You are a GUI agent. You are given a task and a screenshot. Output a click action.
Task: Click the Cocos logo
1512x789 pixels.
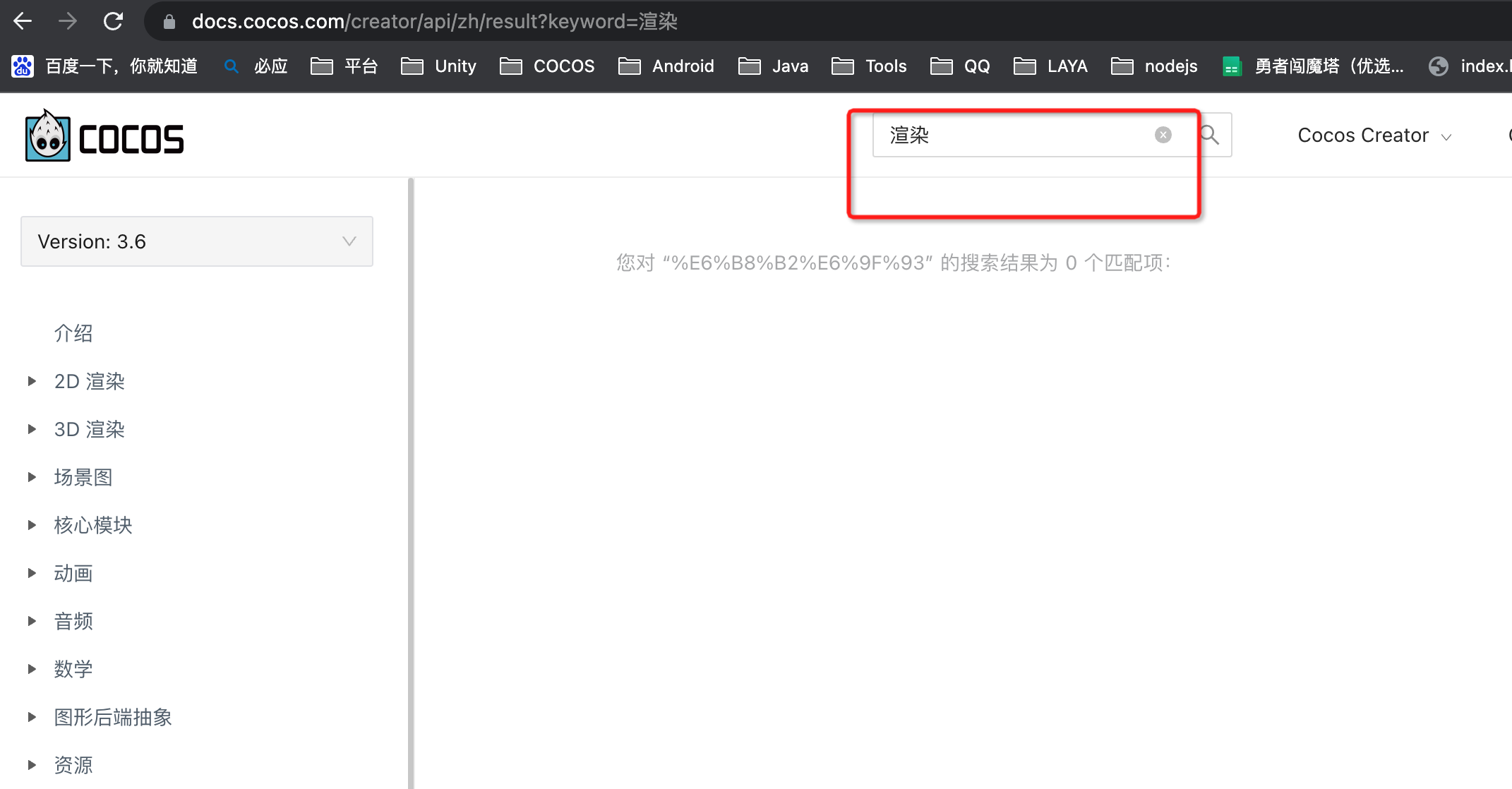tap(104, 136)
